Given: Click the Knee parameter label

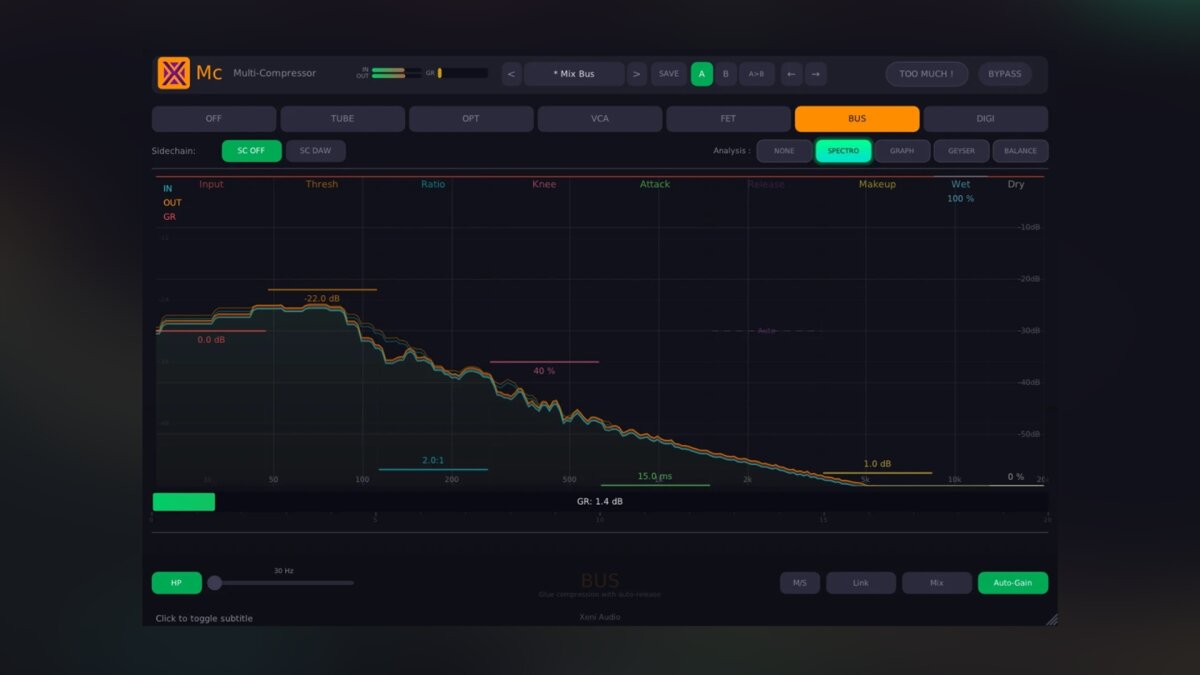Looking at the screenshot, I should pyautogui.click(x=544, y=184).
